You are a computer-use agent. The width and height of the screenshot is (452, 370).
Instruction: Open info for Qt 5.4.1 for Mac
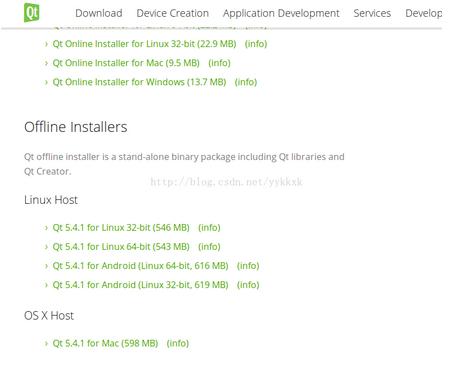tap(178, 343)
